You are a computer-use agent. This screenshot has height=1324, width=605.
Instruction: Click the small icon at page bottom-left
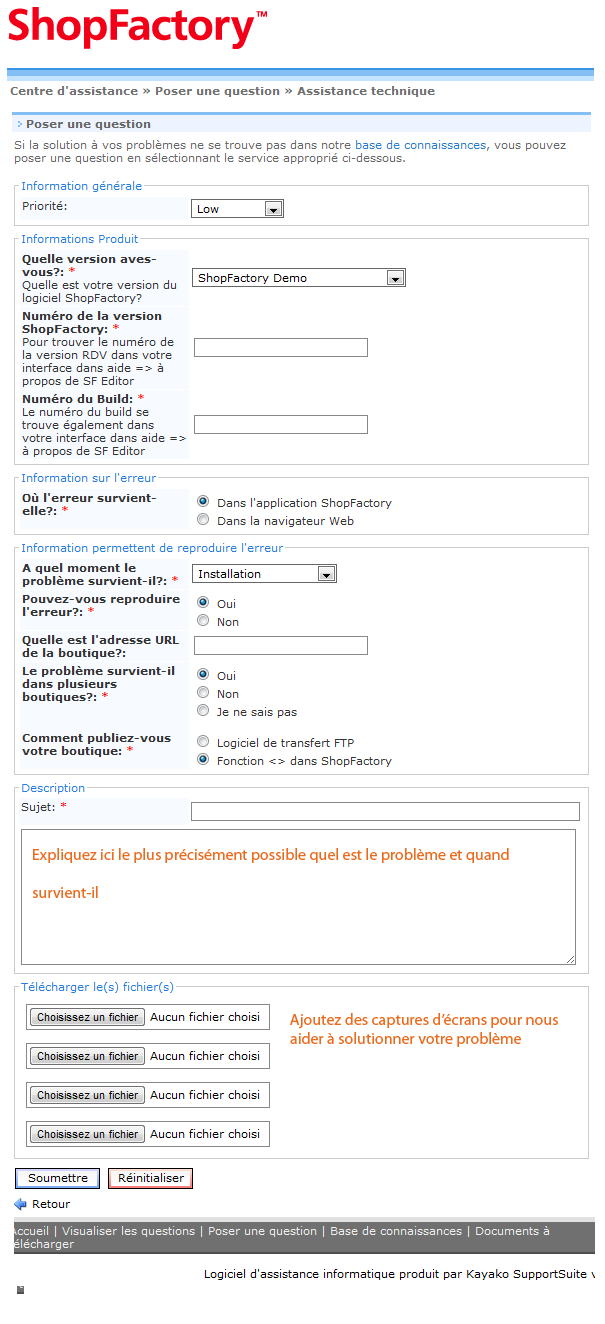click(x=20, y=1290)
